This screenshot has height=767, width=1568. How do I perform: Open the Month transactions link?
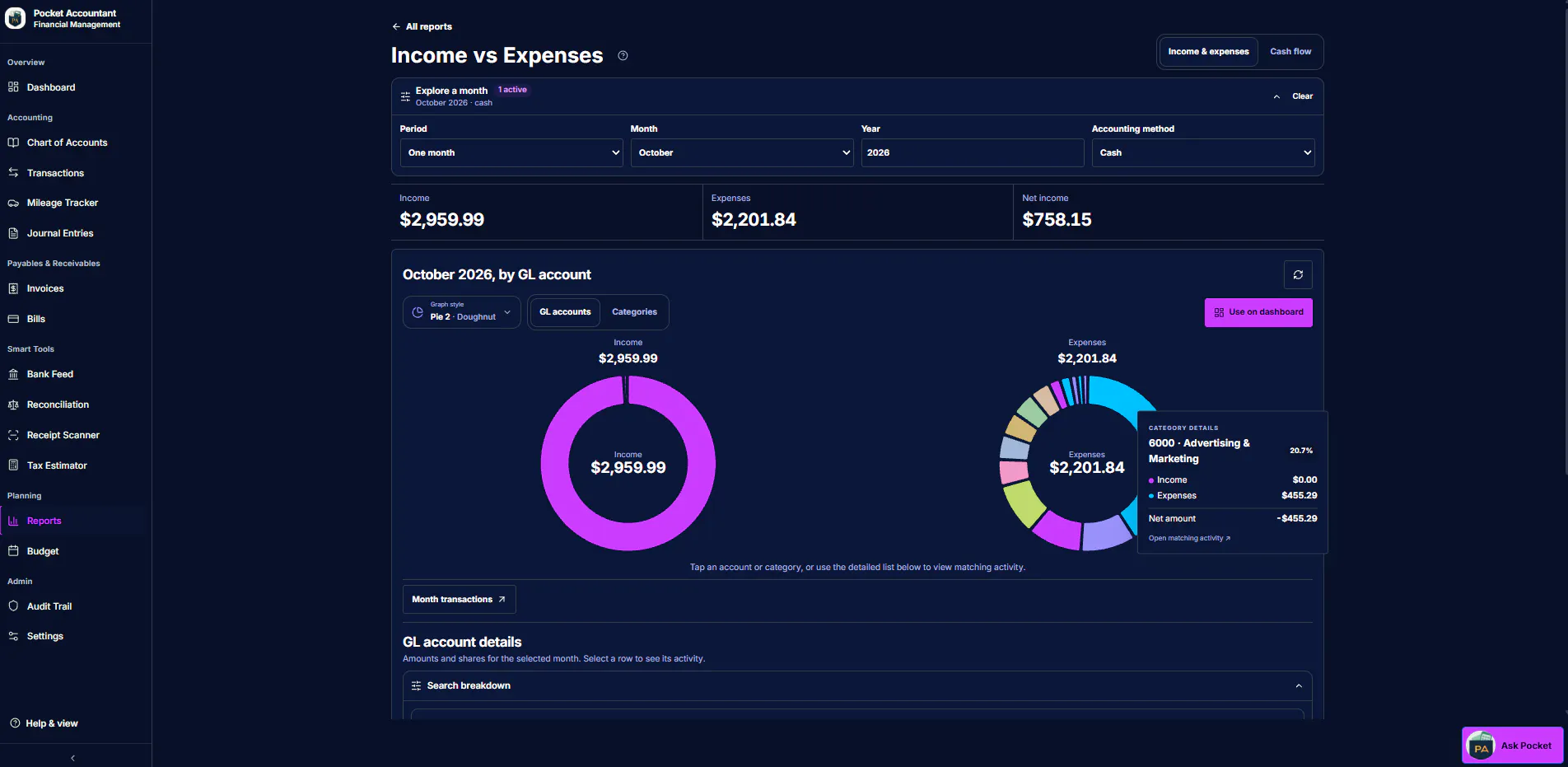[459, 600]
